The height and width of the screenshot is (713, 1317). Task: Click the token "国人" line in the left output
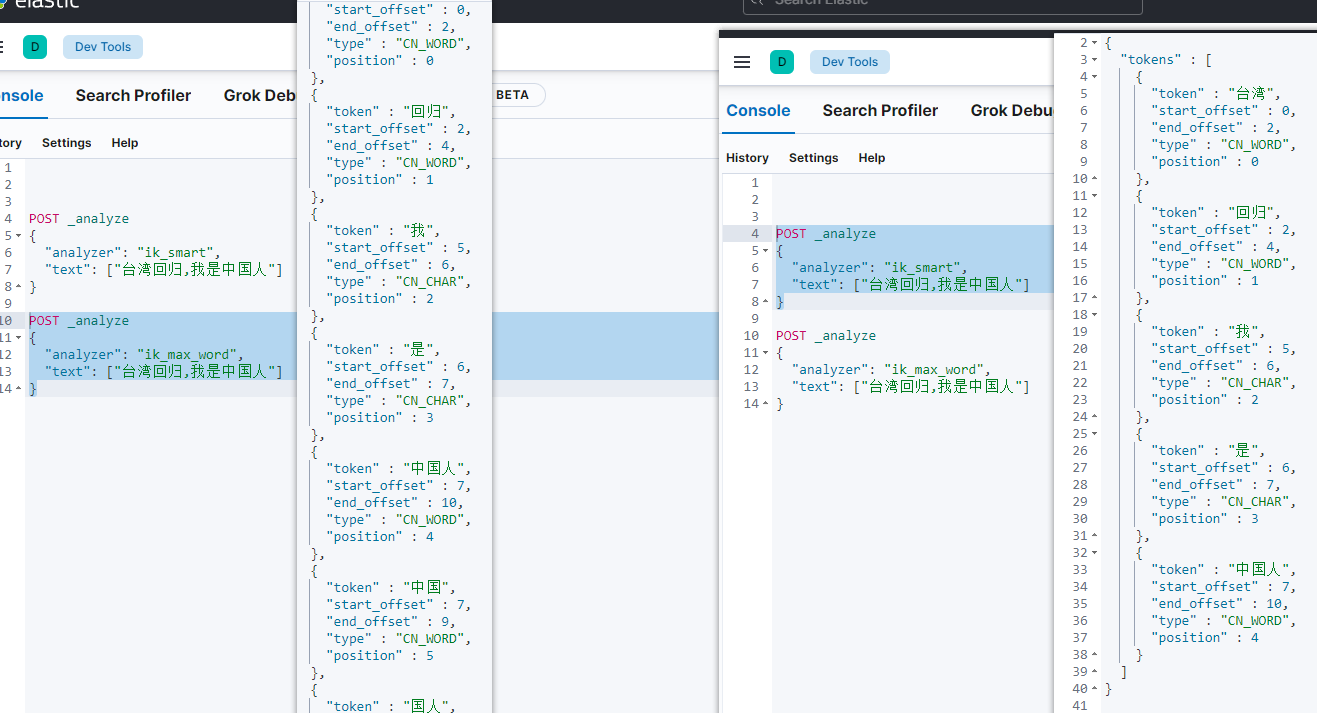coord(391,707)
